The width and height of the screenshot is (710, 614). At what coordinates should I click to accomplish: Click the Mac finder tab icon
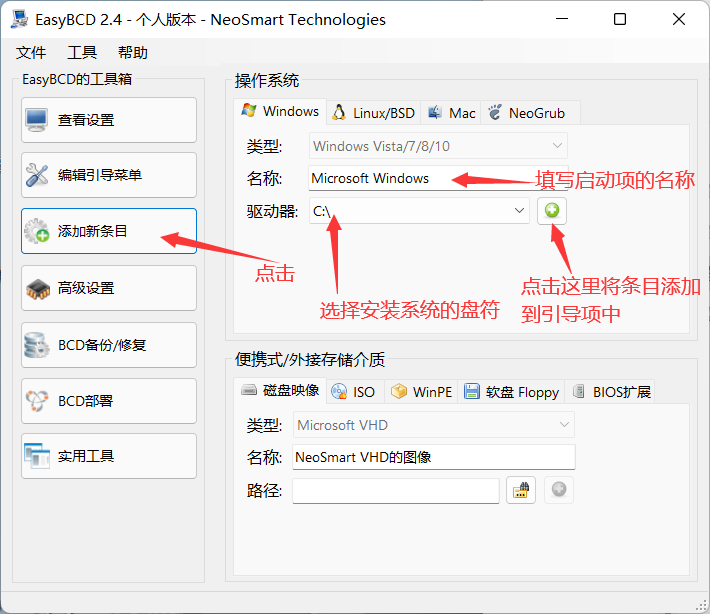(435, 112)
